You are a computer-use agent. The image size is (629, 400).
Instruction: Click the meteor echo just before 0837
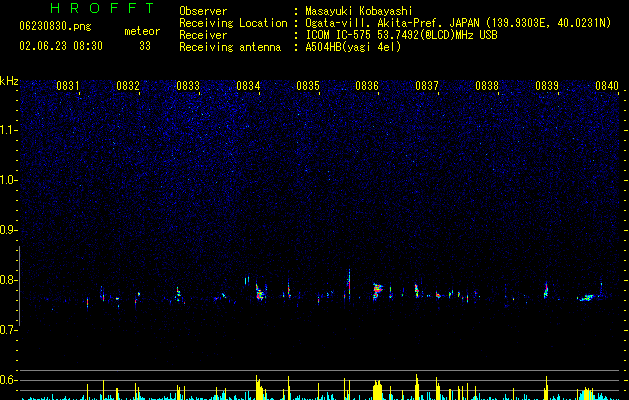point(416,290)
